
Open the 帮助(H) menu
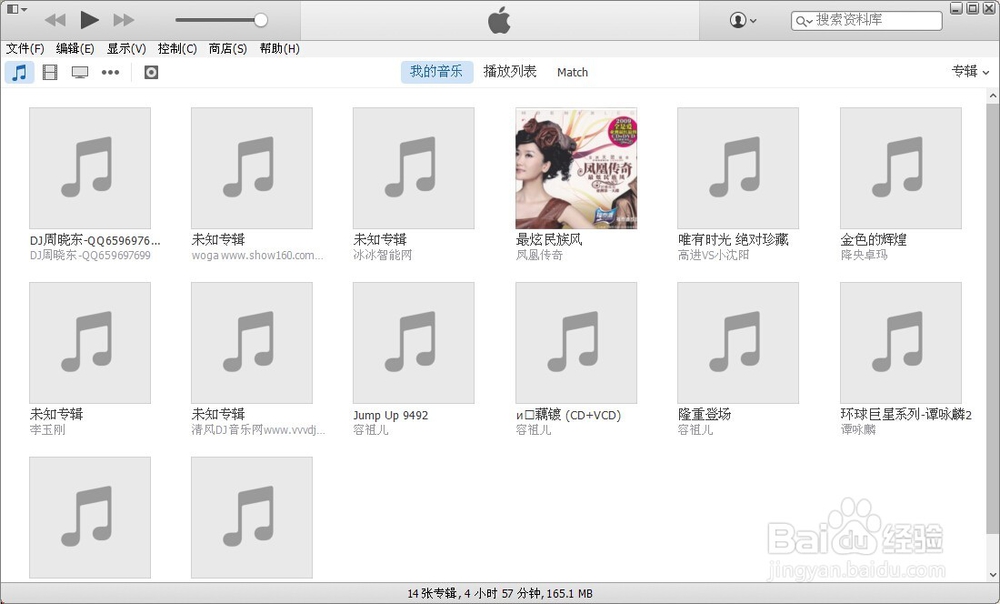[279, 47]
